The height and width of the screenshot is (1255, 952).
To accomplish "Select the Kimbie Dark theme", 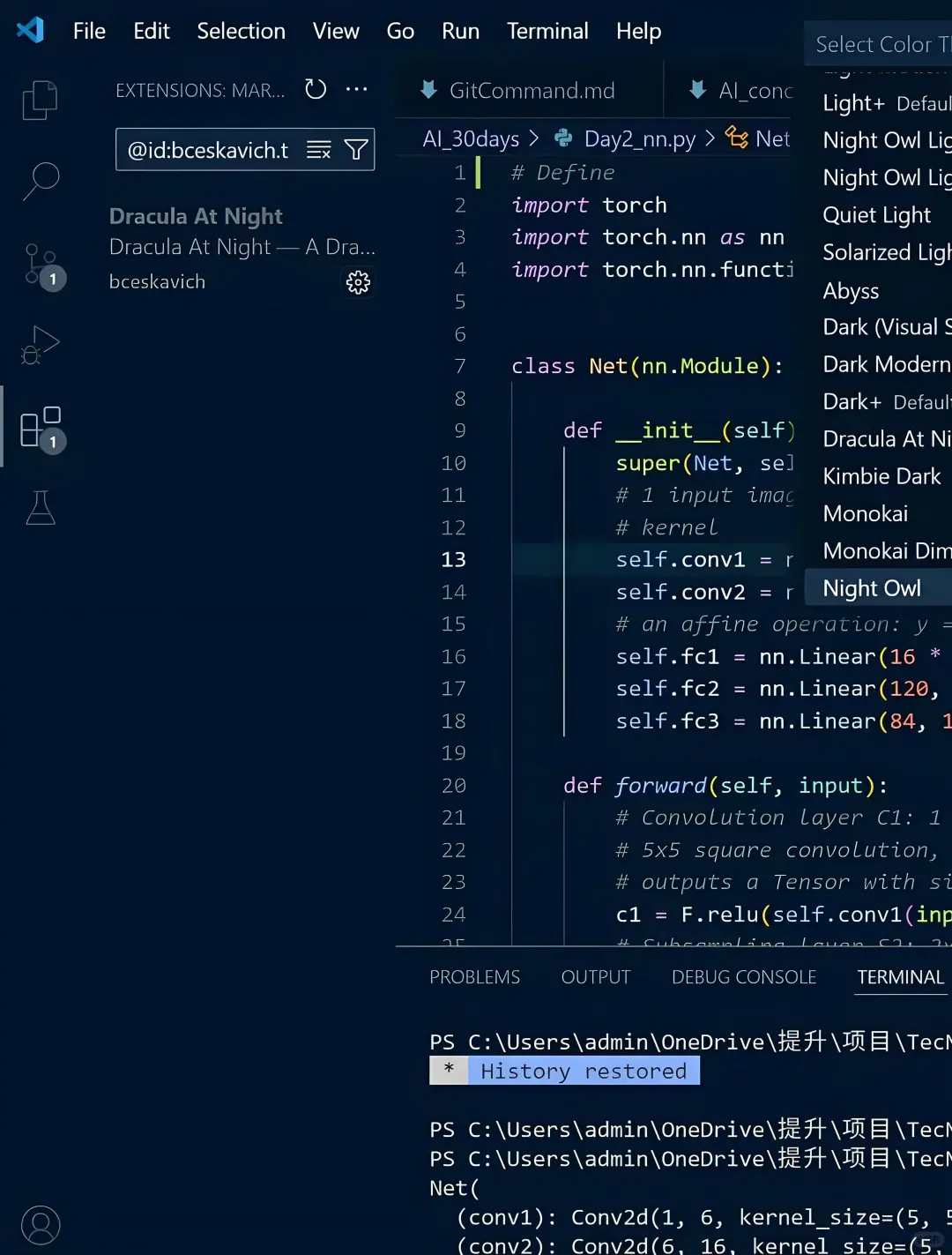I will click(879, 476).
